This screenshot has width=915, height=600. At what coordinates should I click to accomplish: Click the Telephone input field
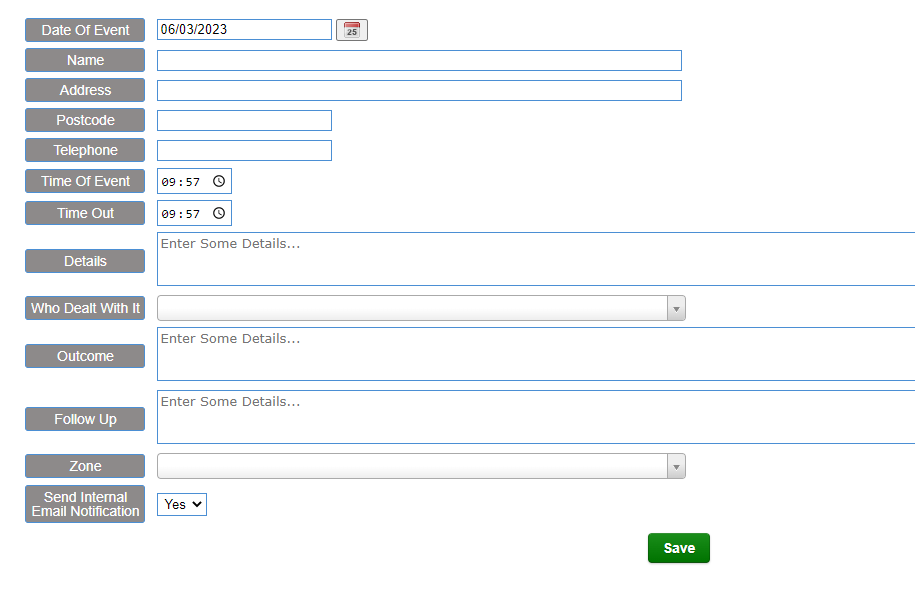coord(244,151)
